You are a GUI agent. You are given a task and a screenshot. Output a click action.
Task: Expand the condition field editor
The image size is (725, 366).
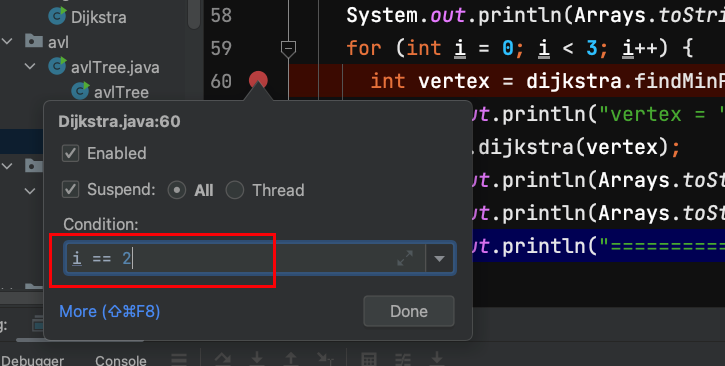405,258
